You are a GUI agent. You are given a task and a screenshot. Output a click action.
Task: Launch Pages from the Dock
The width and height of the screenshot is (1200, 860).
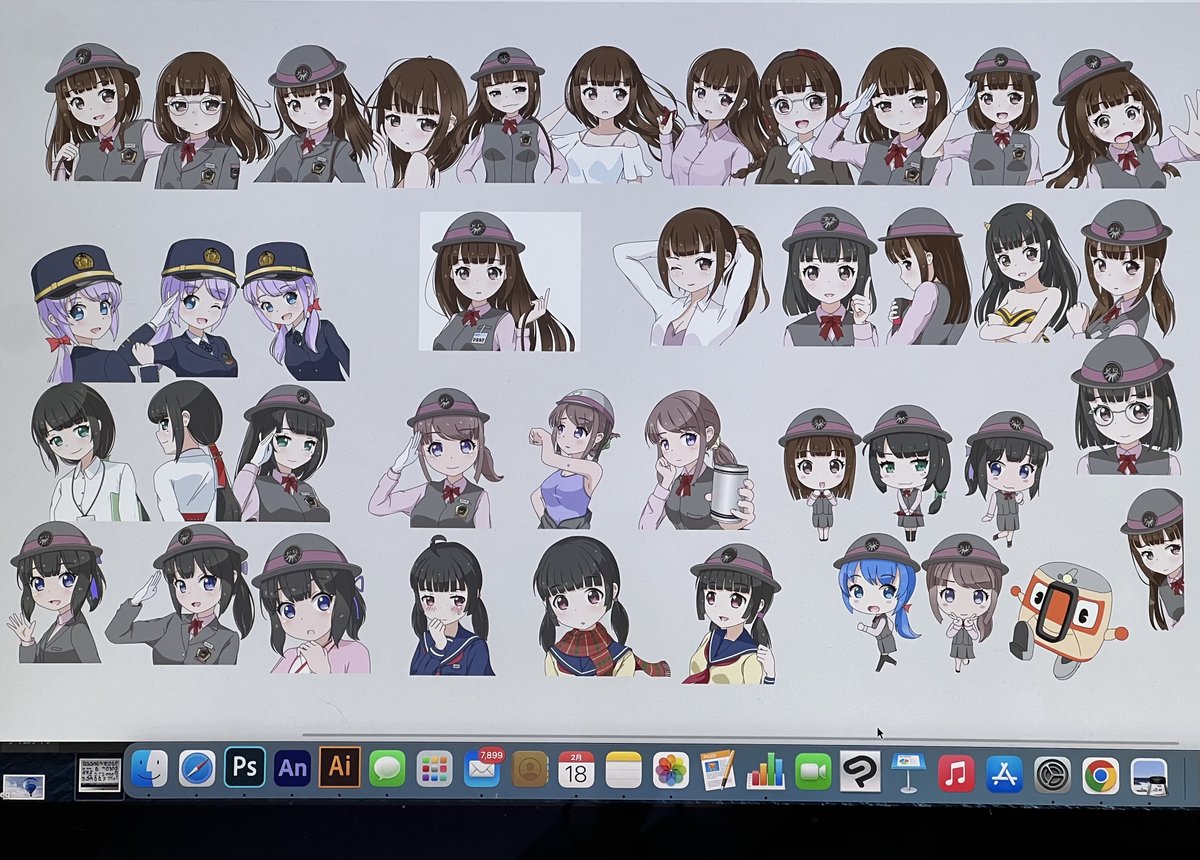(x=718, y=770)
